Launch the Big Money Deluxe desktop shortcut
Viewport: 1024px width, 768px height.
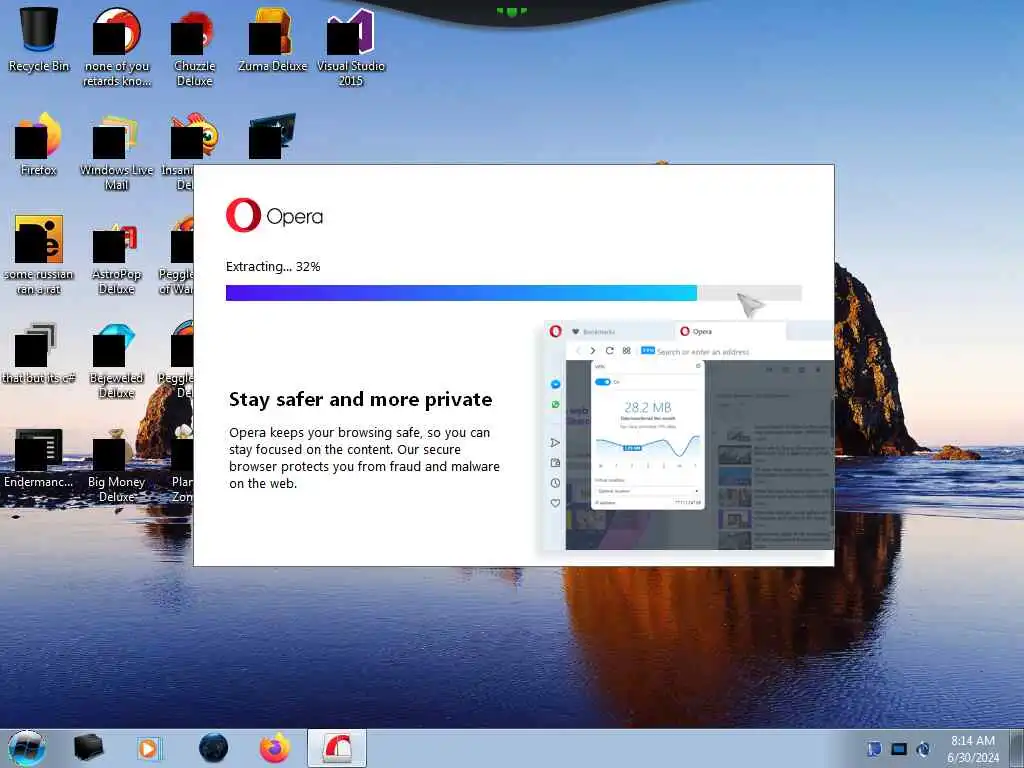[116, 465]
